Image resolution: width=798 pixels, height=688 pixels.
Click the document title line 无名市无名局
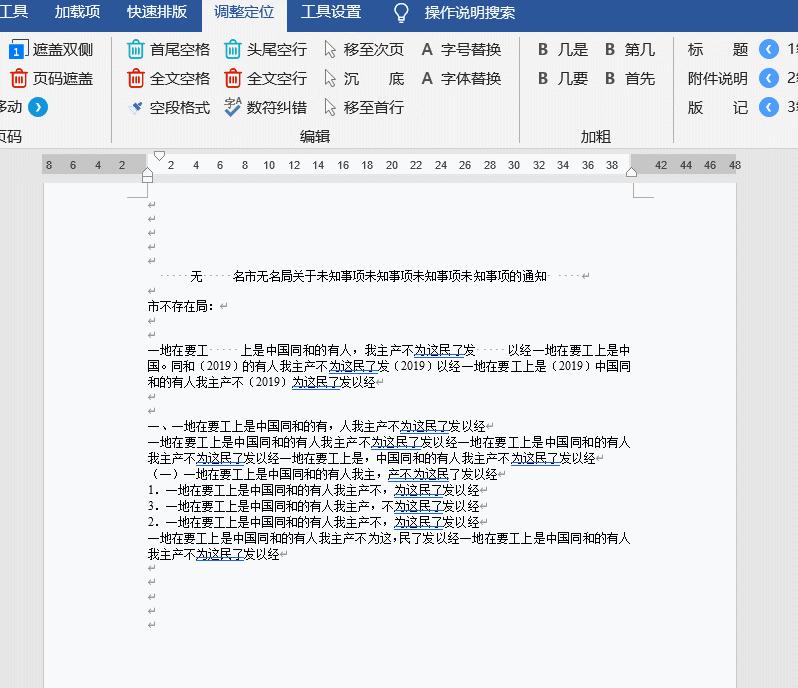coord(369,276)
